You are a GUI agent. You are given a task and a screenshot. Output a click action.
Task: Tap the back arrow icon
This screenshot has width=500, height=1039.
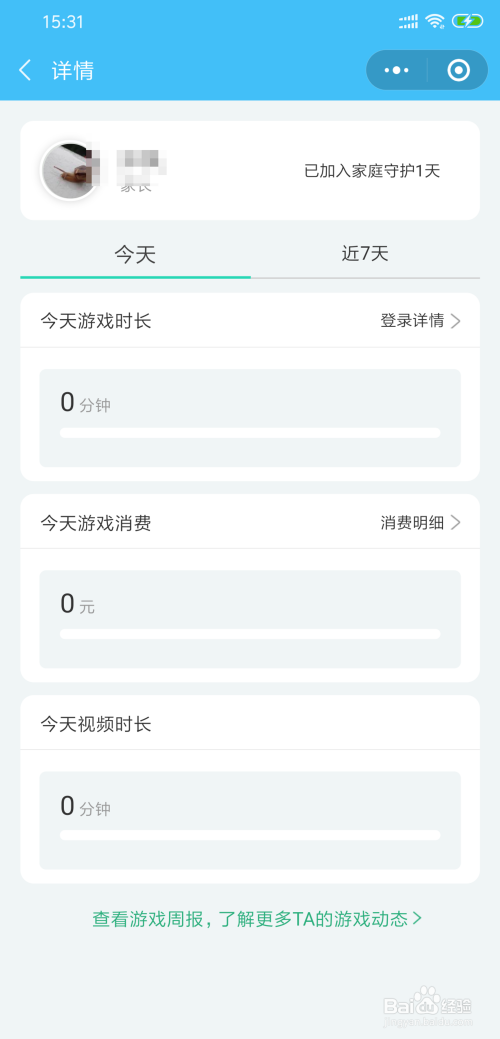click(x=25, y=70)
